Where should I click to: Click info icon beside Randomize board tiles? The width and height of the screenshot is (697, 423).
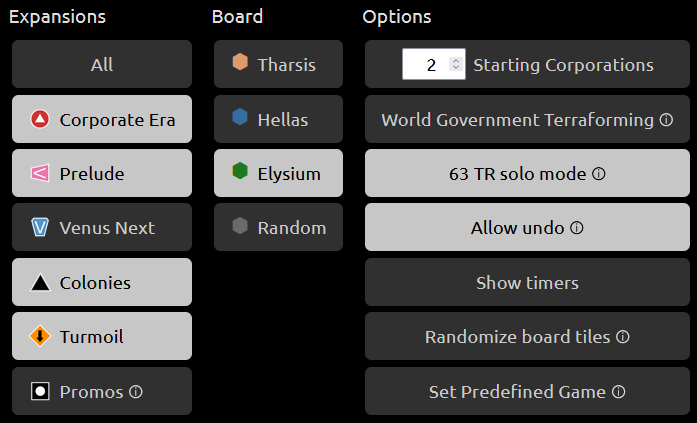[x=623, y=337]
